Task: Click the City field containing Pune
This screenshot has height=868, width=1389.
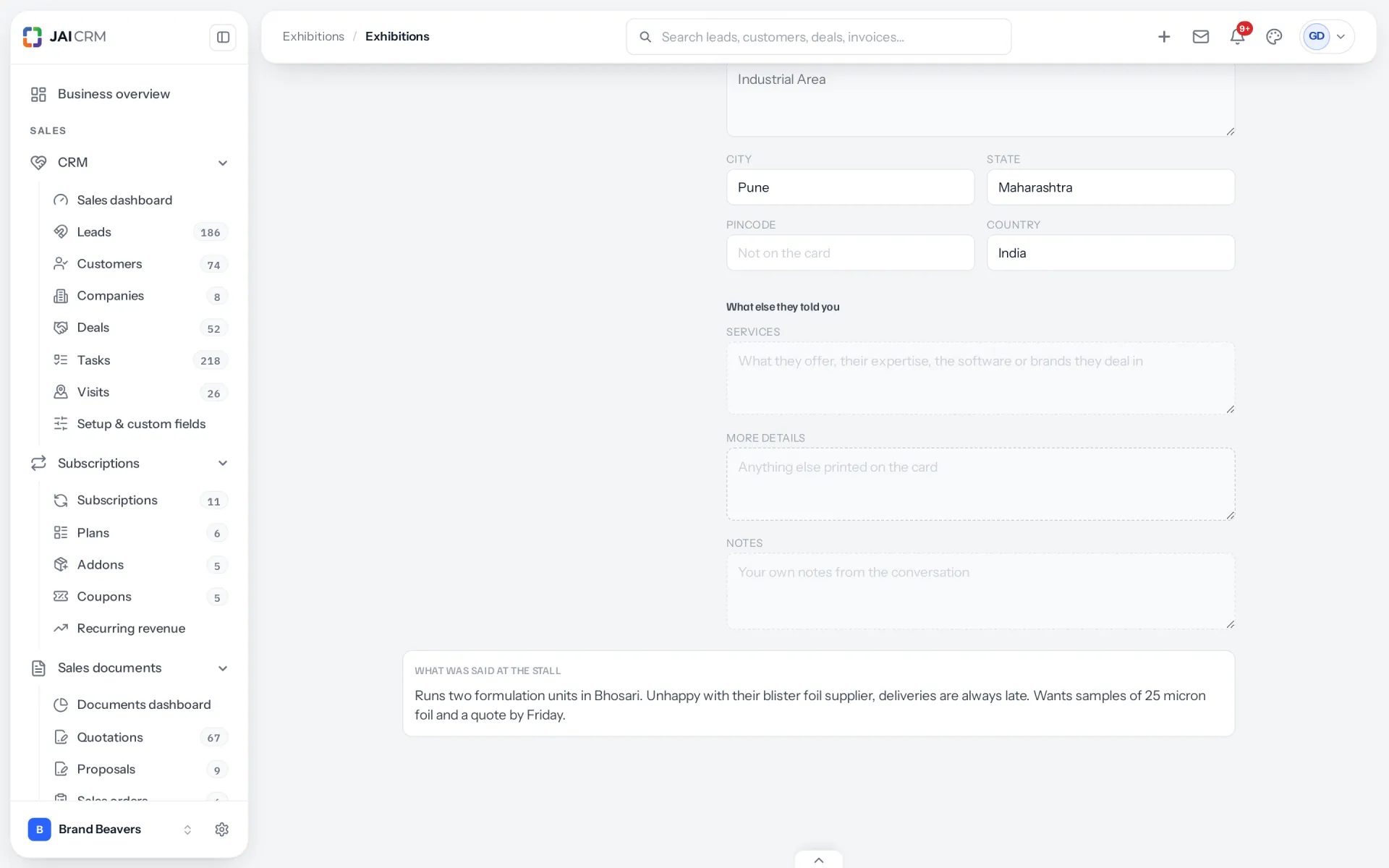Action: tap(850, 187)
